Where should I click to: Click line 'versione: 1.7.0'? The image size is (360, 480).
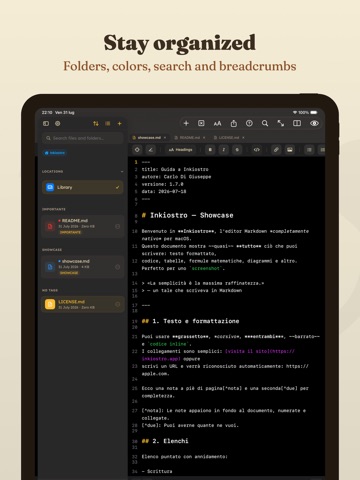(163, 184)
